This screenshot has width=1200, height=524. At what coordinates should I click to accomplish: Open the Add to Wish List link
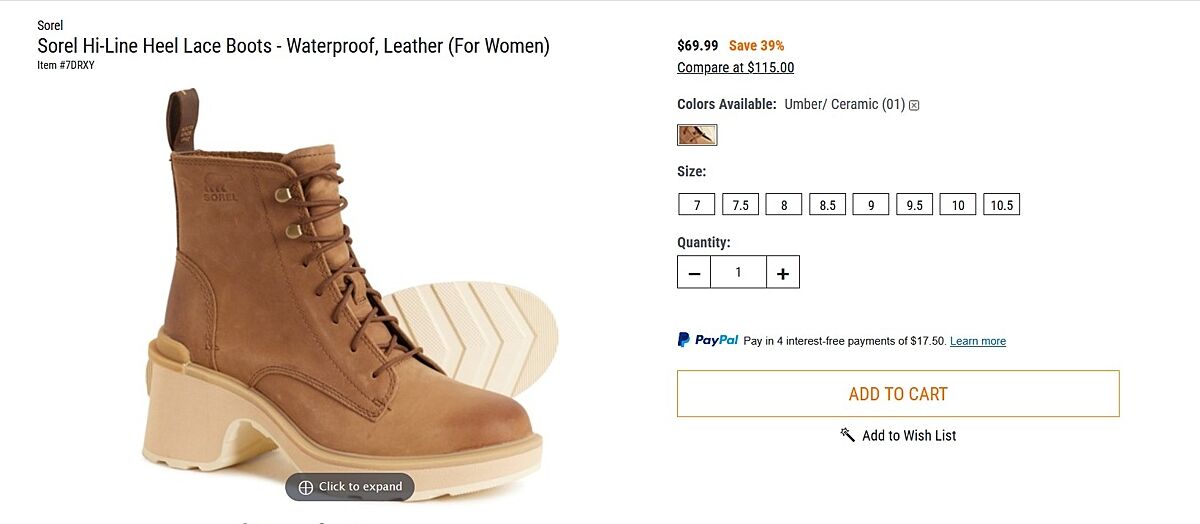pos(908,435)
